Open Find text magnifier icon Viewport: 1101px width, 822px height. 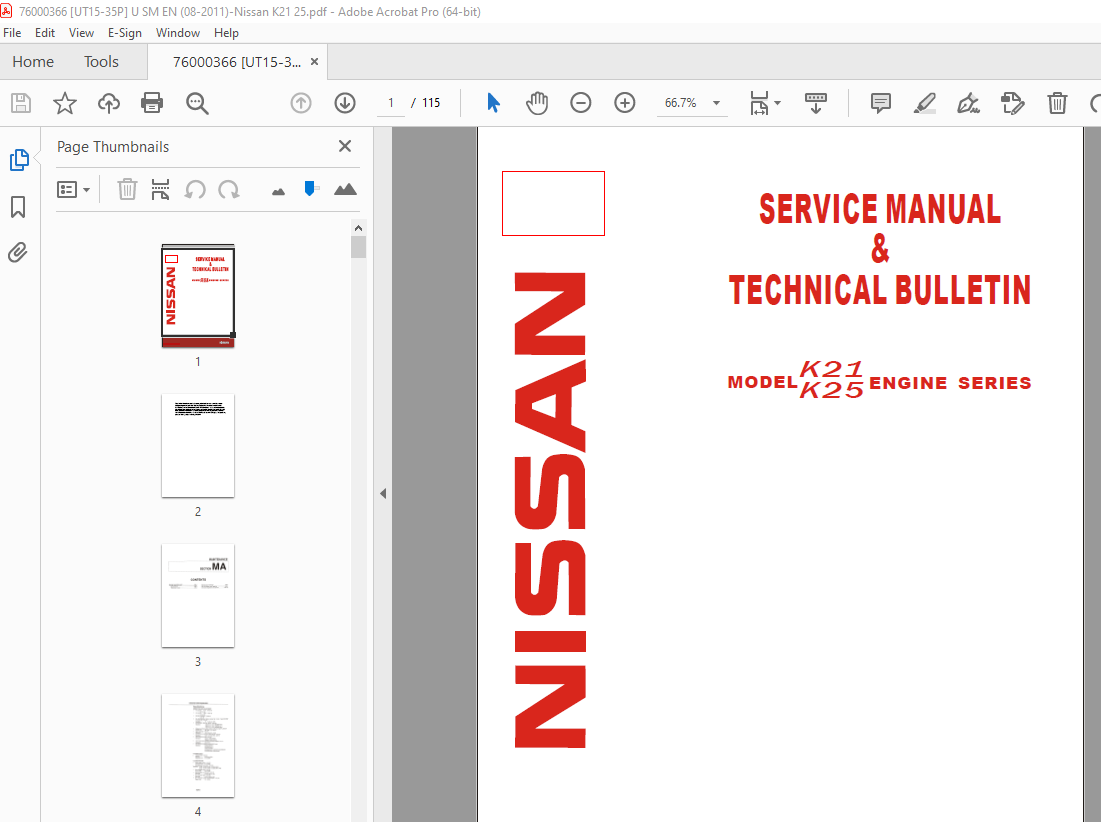click(x=197, y=103)
